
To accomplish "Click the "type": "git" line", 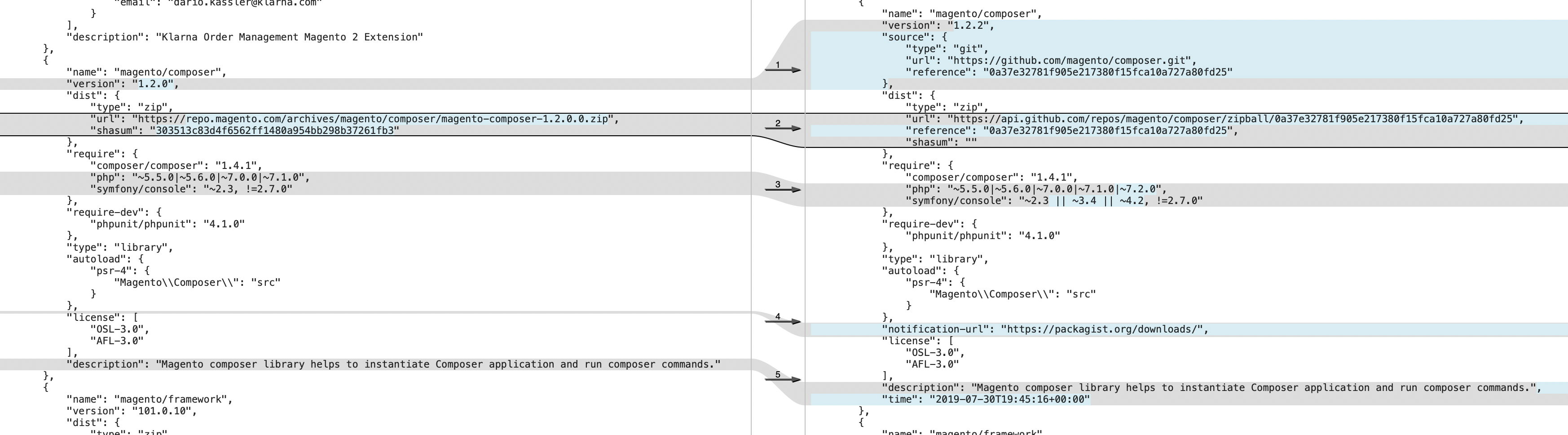I will pyautogui.click(x=947, y=49).
